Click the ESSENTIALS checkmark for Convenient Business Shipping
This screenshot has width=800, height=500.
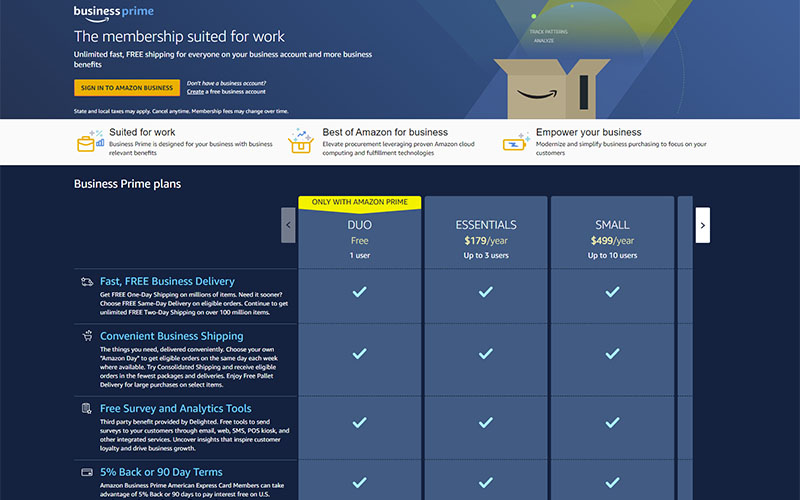pos(486,354)
